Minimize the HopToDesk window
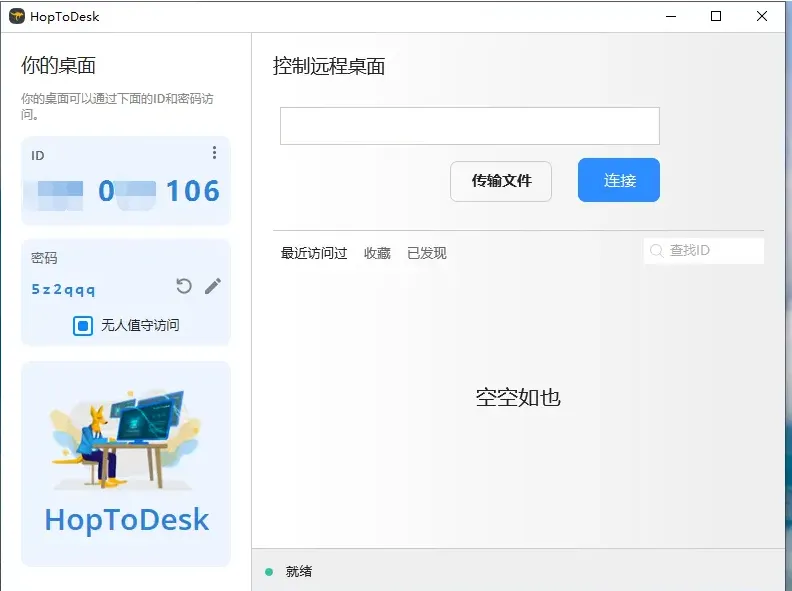The width and height of the screenshot is (792, 591). [x=671, y=16]
